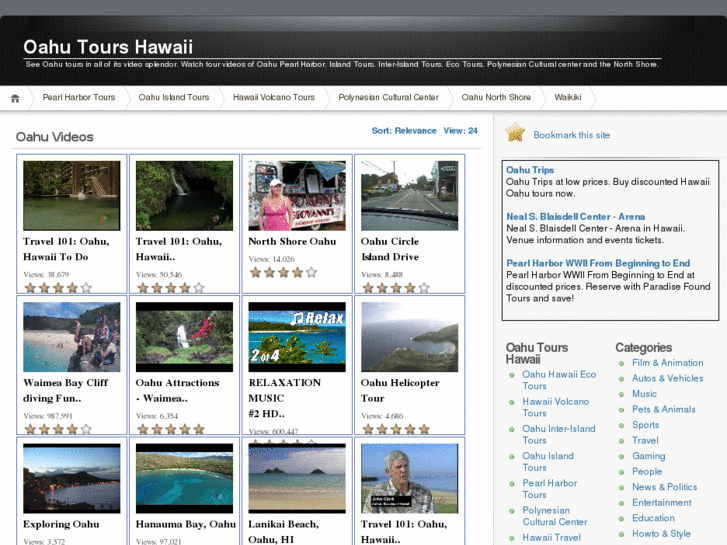Open Lanikai Beach, Oahu, HI thumbnail
The image size is (727, 545).
click(297, 478)
